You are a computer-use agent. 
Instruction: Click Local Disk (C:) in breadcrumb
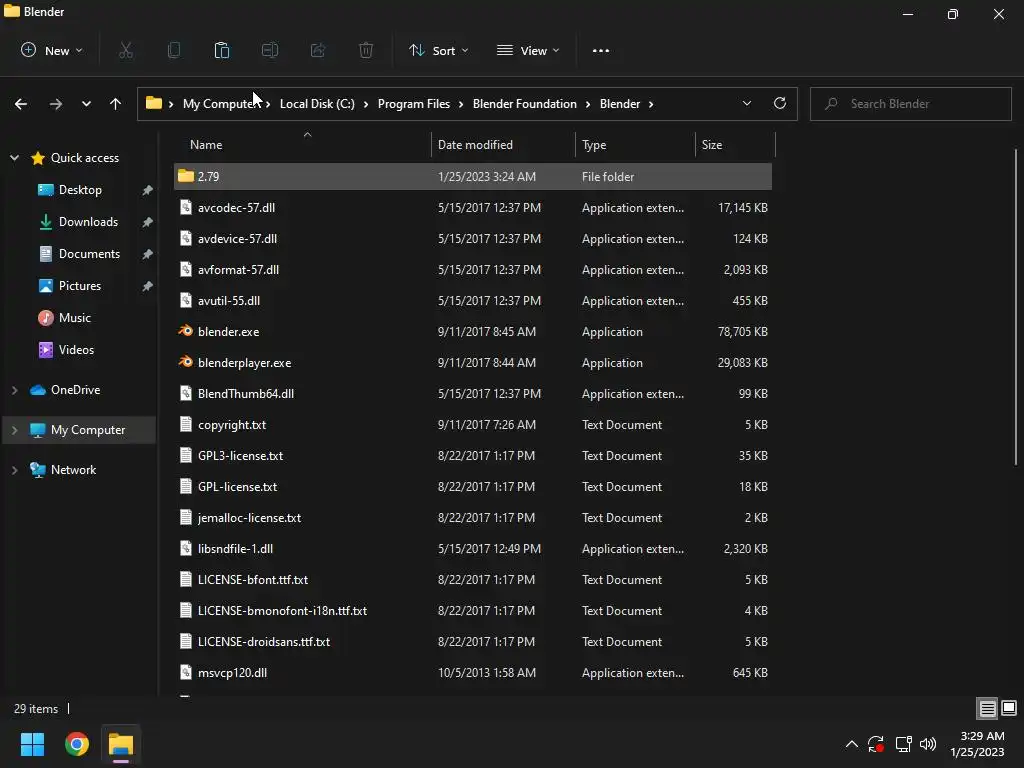coord(317,104)
